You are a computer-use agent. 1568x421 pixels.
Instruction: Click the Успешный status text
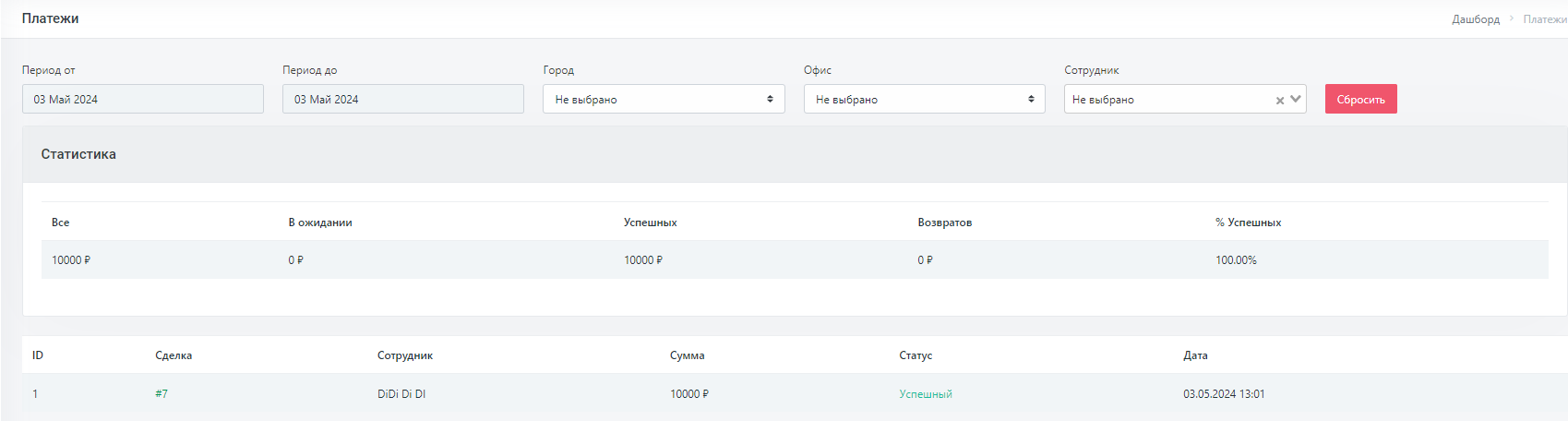click(x=926, y=394)
